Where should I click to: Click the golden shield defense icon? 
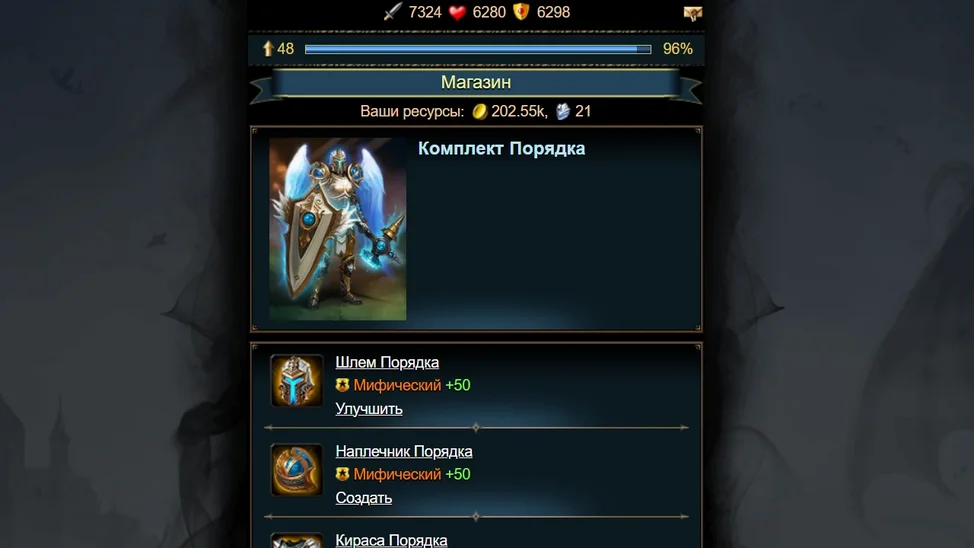tap(521, 12)
